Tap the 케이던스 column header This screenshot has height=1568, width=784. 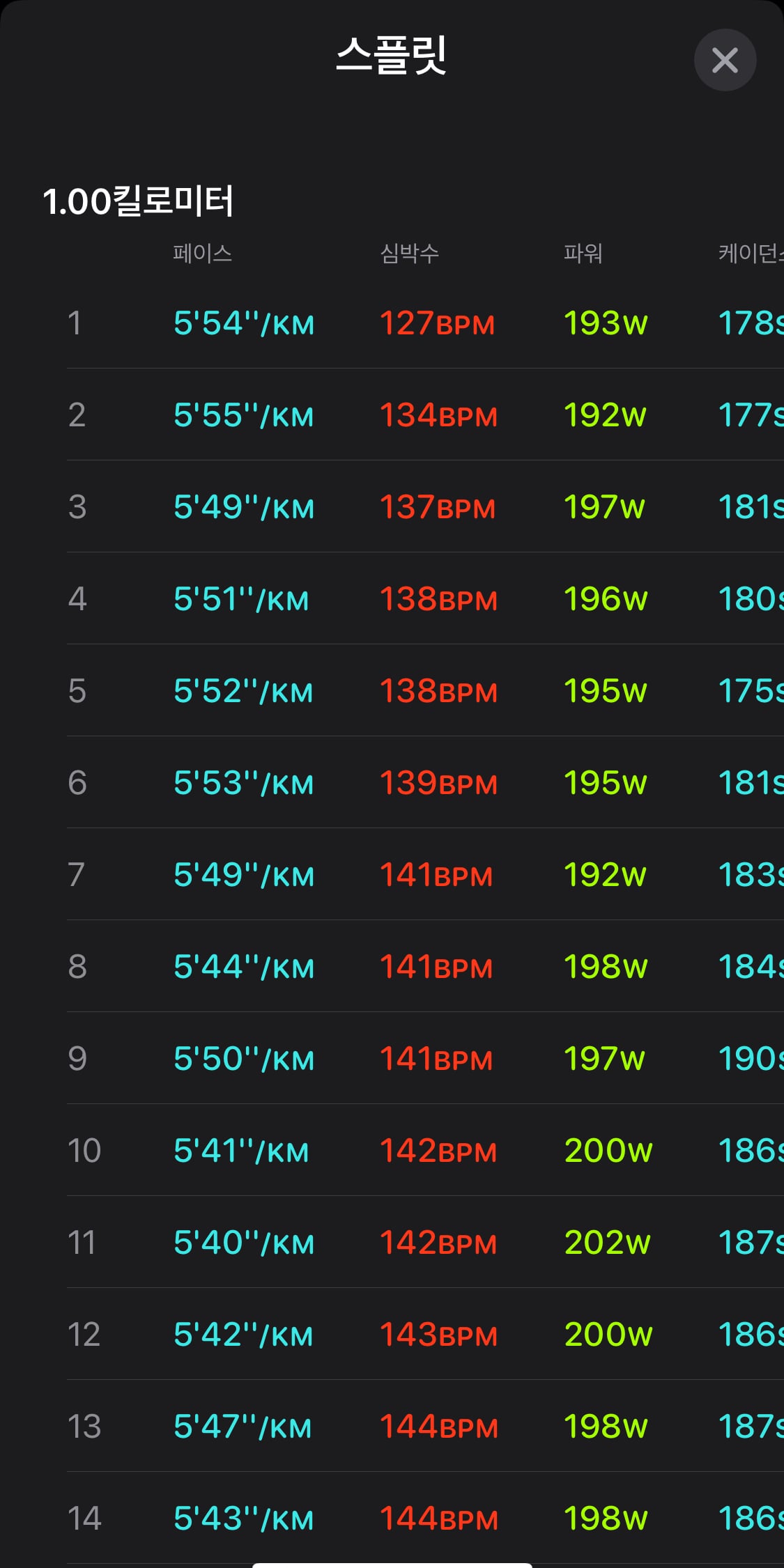point(751,253)
